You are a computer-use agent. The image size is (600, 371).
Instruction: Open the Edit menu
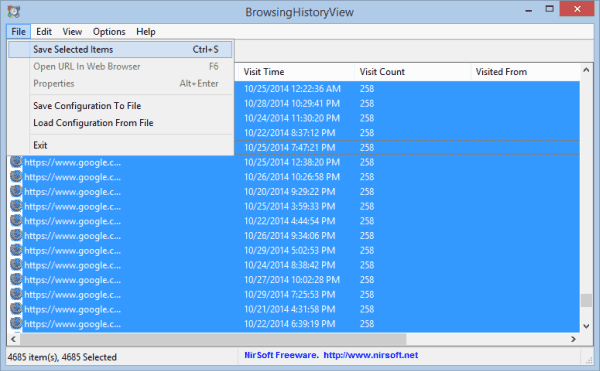tap(44, 32)
